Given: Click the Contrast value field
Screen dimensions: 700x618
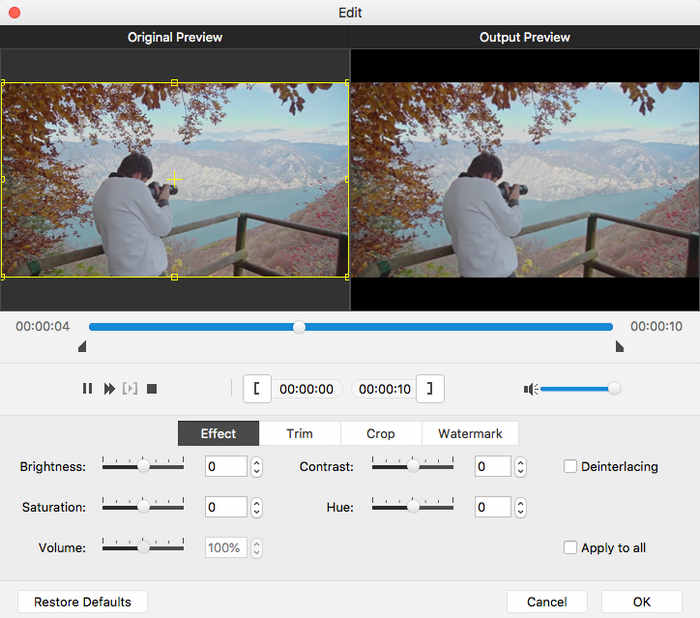Looking at the screenshot, I should tap(493, 467).
